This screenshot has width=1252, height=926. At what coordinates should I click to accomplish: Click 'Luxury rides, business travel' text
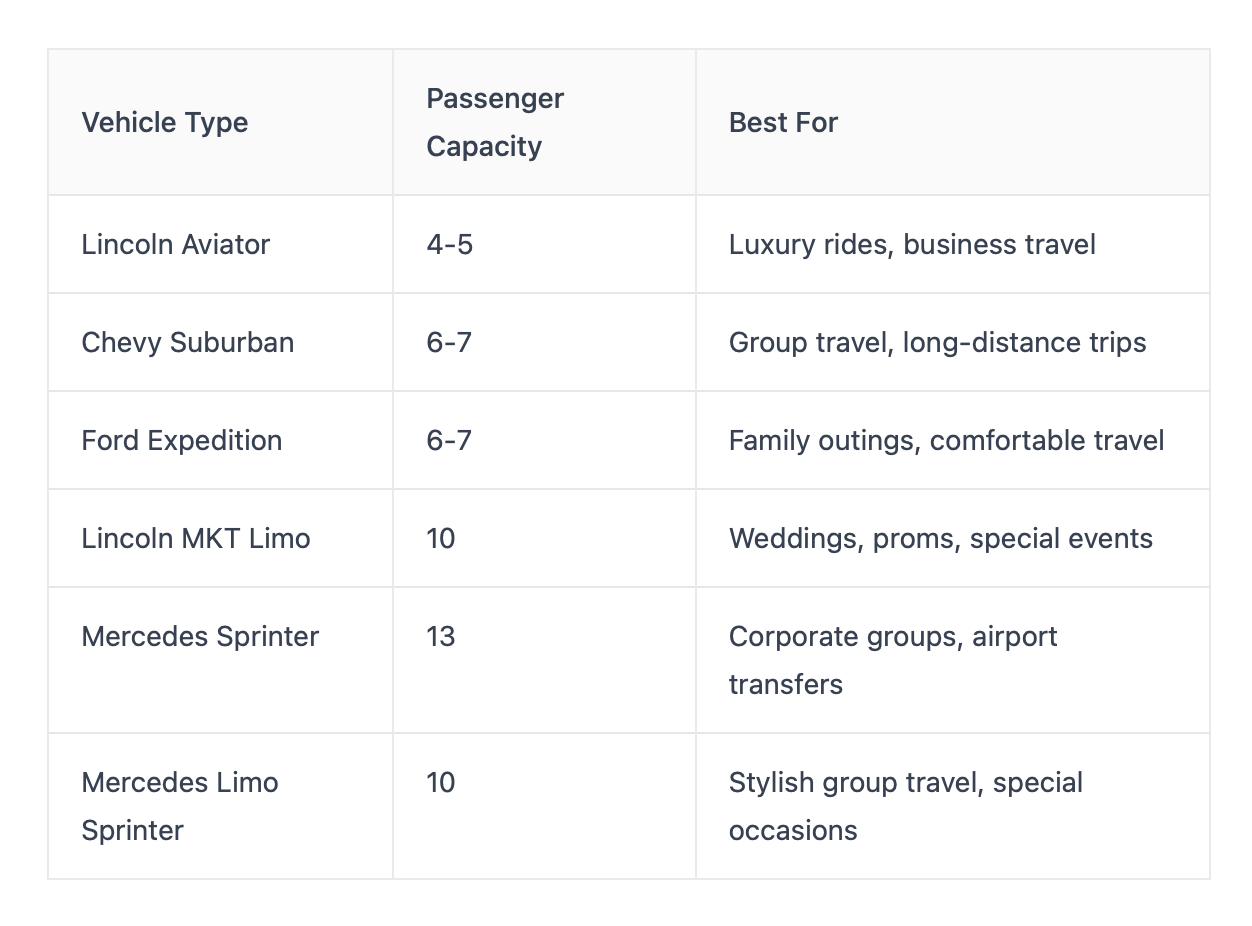coord(912,244)
